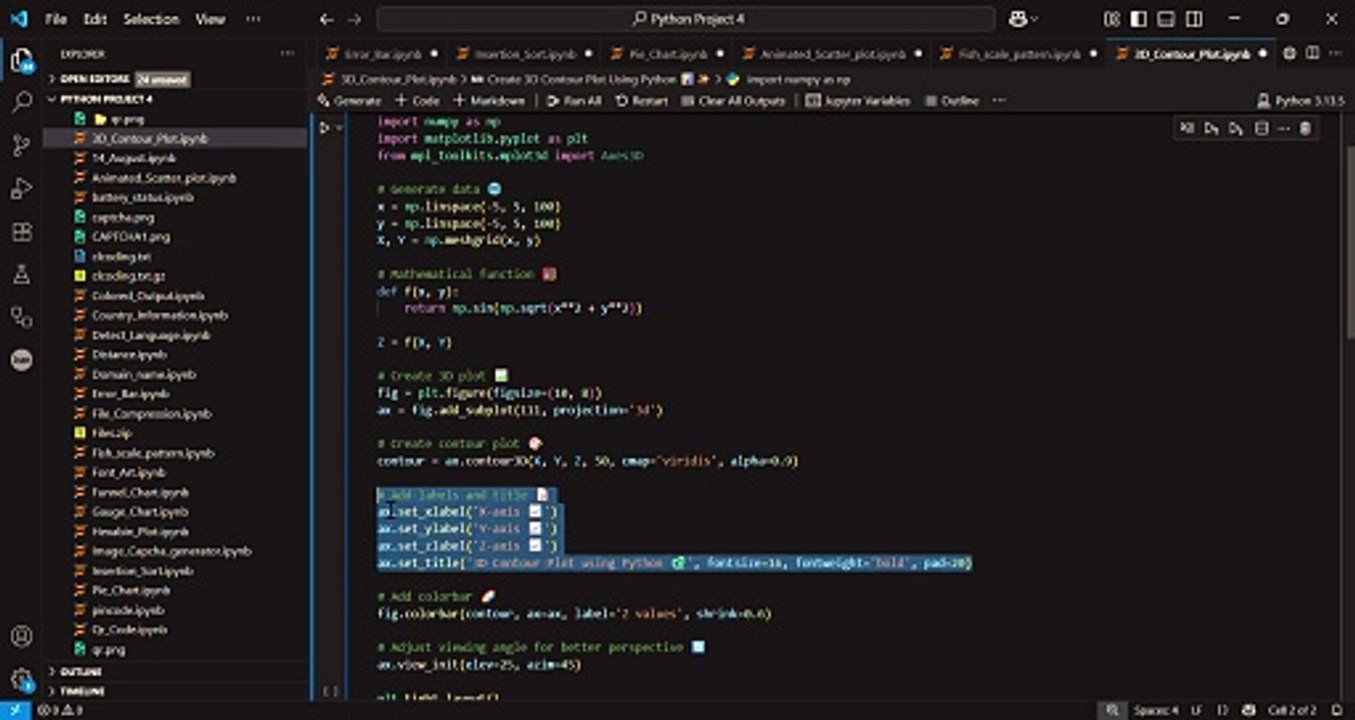The width and height of the screenshot is (1355, 720).
Task: Open the Copilot dropdown arrow
Action: [1034, 19]
